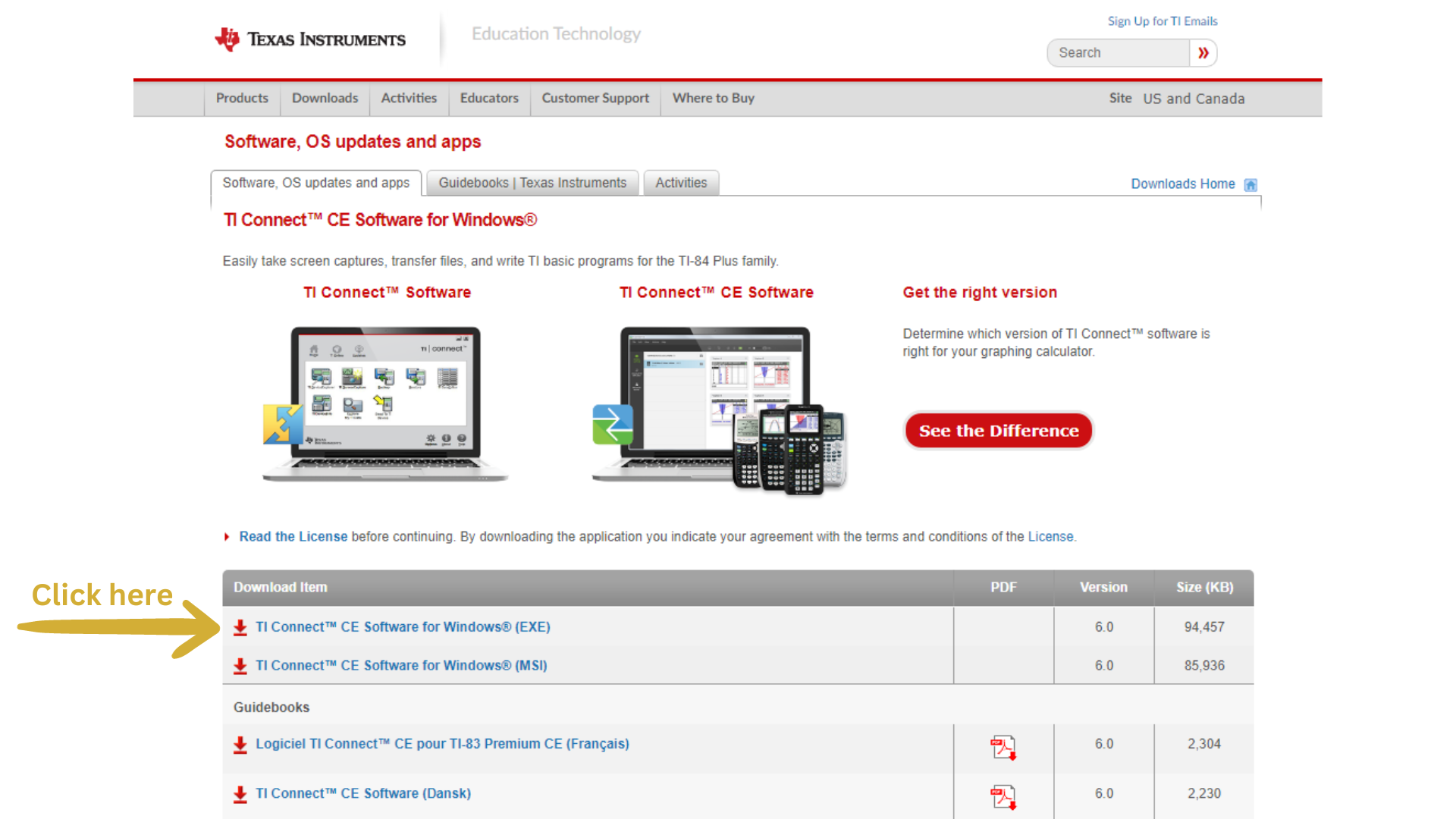Open the Products menu
Screen dimensions: 1456x819
coord(242,98)
